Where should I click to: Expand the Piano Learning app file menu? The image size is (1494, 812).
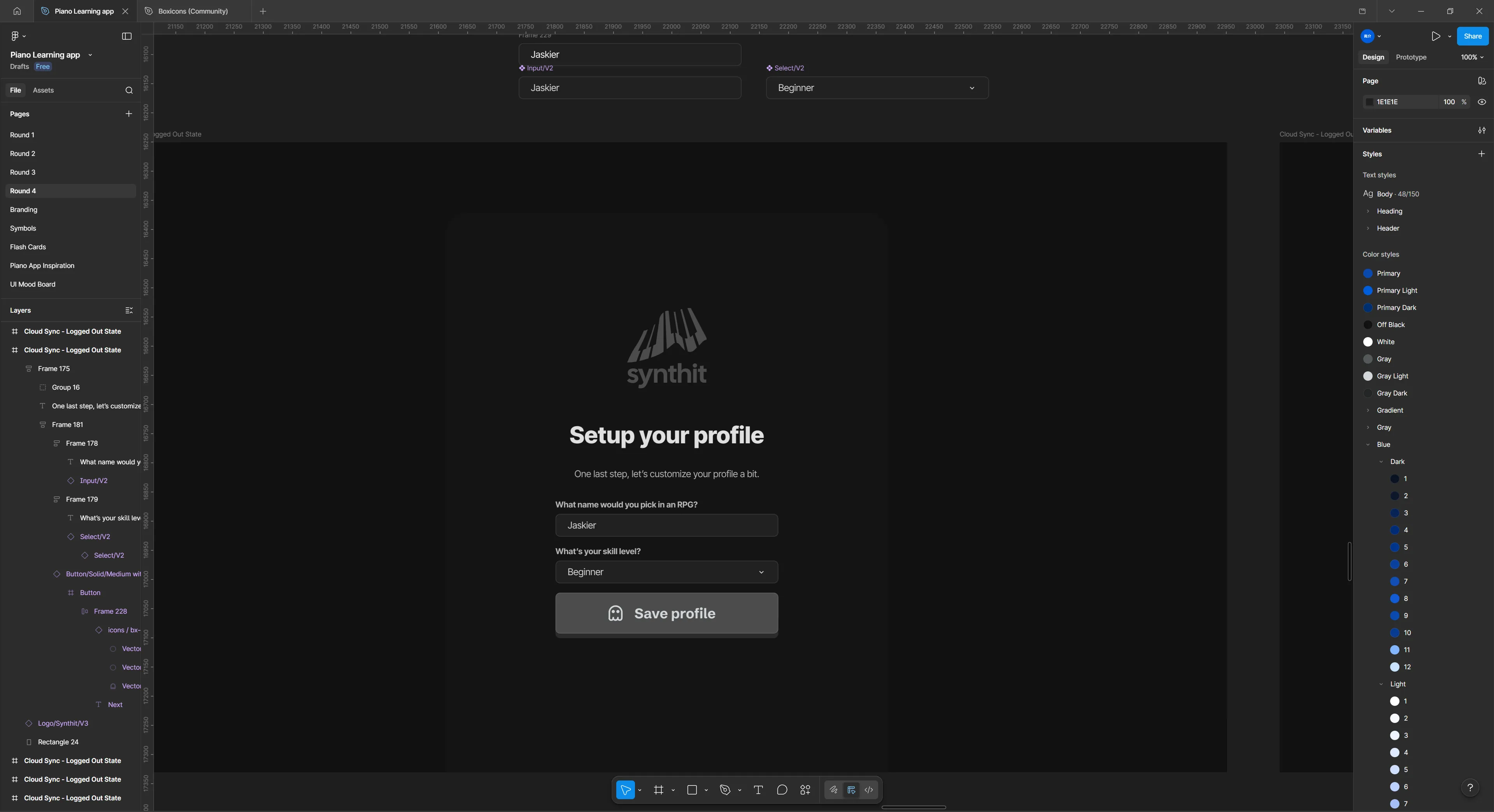[x=91, y=54]
